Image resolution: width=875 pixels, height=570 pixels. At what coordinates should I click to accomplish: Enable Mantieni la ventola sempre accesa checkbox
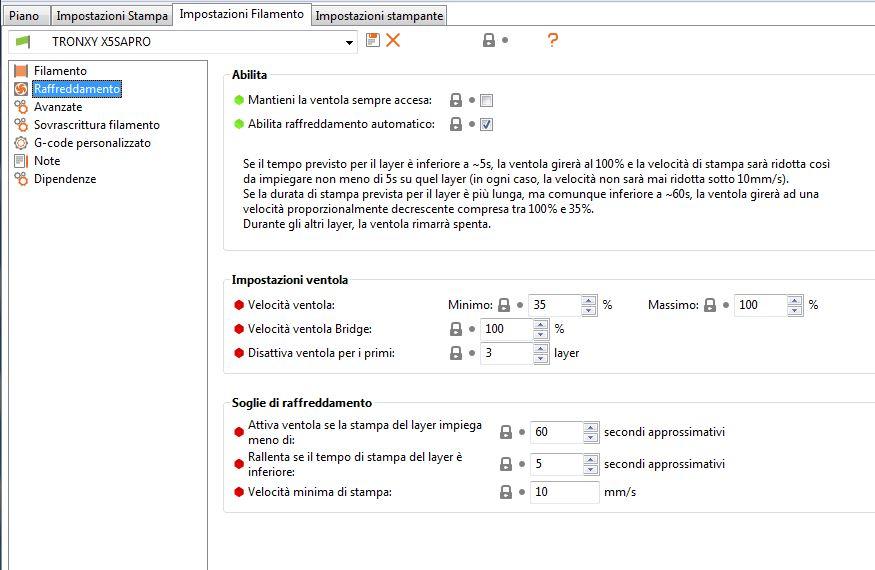[487, 100]
